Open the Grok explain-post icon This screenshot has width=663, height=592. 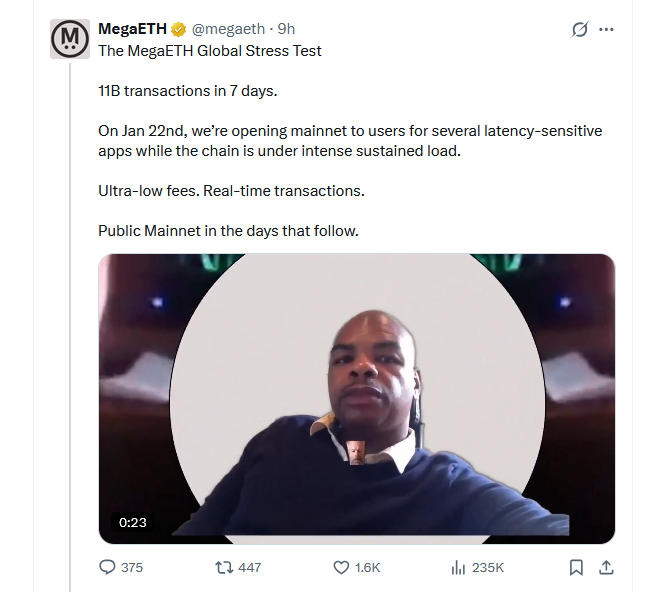[579, 29]
